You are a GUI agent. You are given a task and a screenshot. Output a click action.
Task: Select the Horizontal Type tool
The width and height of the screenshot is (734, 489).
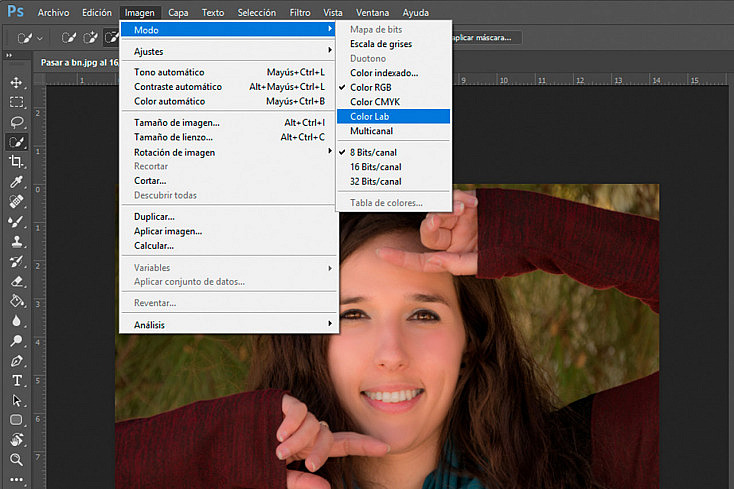[16, 380]
